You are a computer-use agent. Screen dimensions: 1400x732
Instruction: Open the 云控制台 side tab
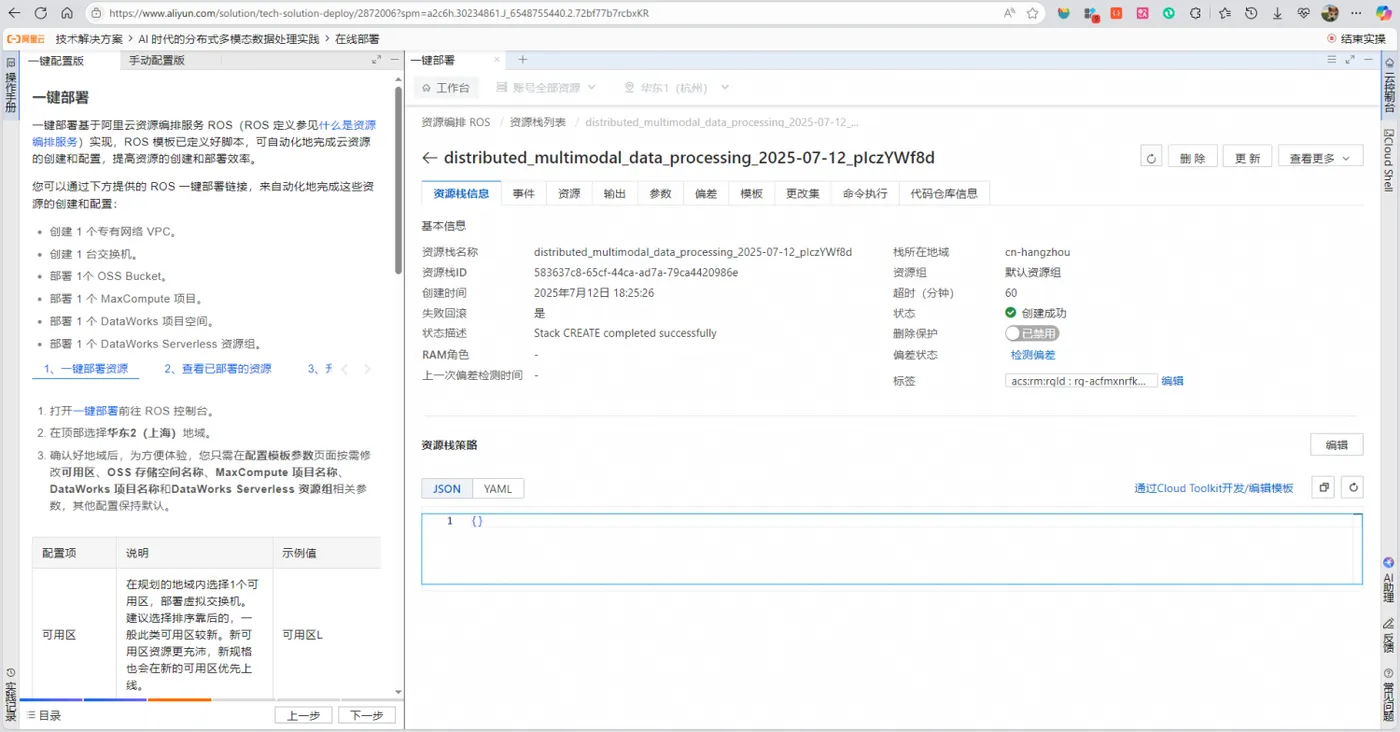(x=1388, y=88)
